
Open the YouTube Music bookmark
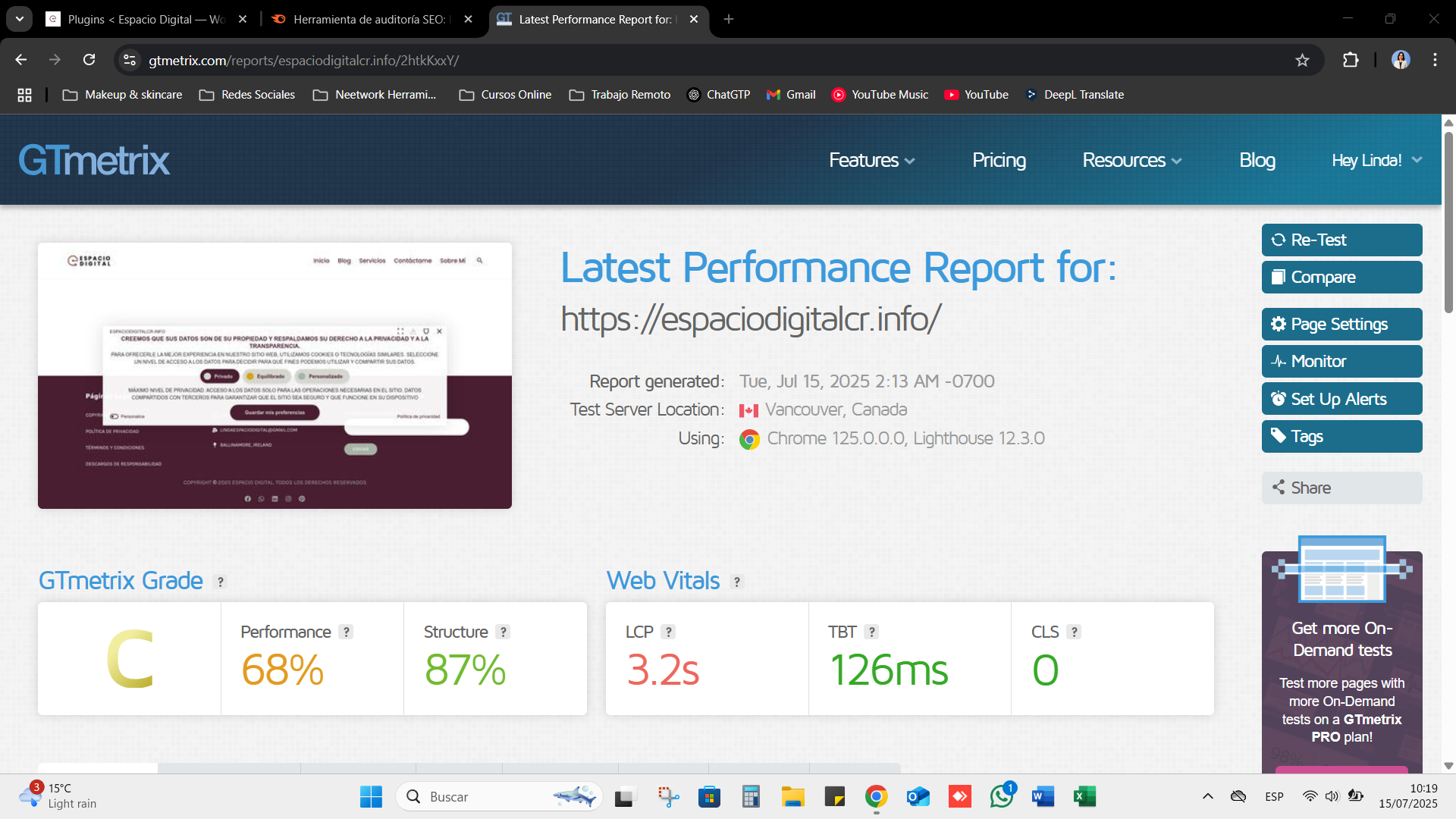coord(880,95)
